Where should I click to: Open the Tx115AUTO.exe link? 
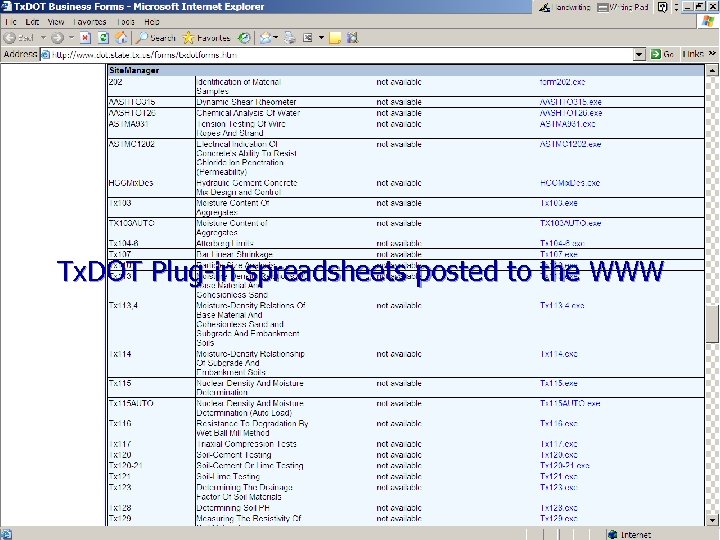pyautogui.click(x=570, y=404)
